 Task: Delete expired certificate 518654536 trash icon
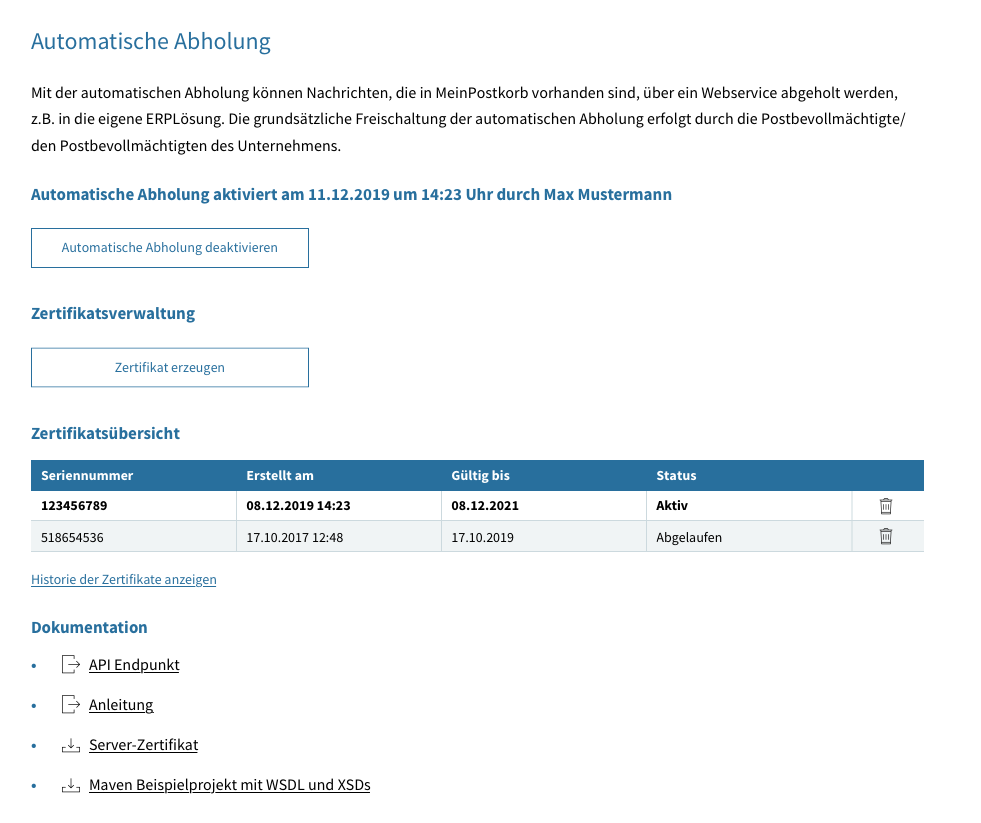coord(885,536)
